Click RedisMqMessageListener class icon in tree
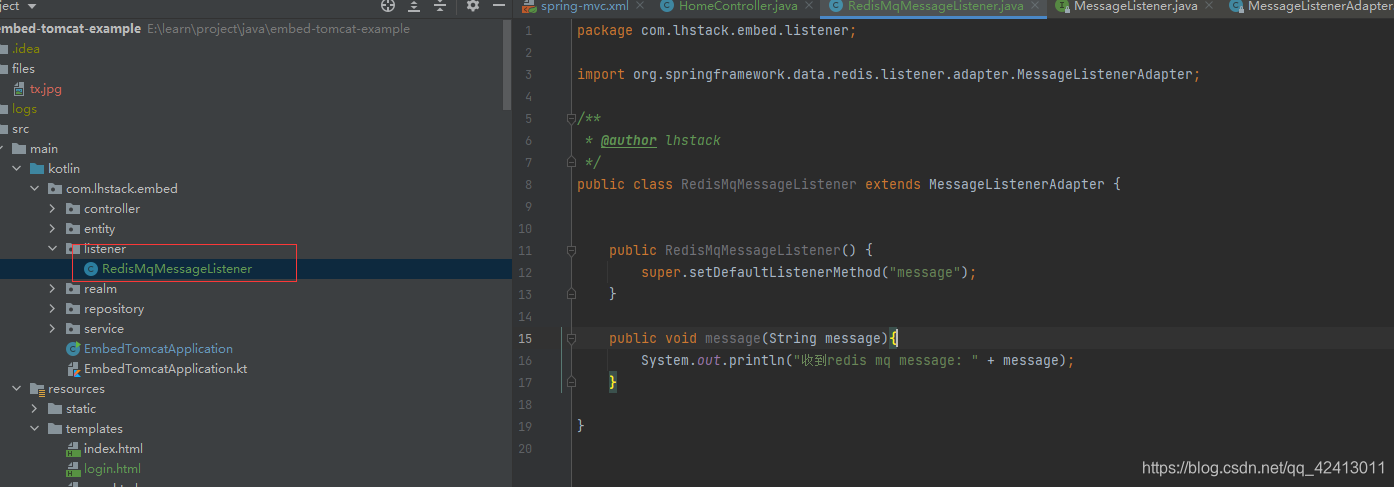 click(x=91, y=269)
